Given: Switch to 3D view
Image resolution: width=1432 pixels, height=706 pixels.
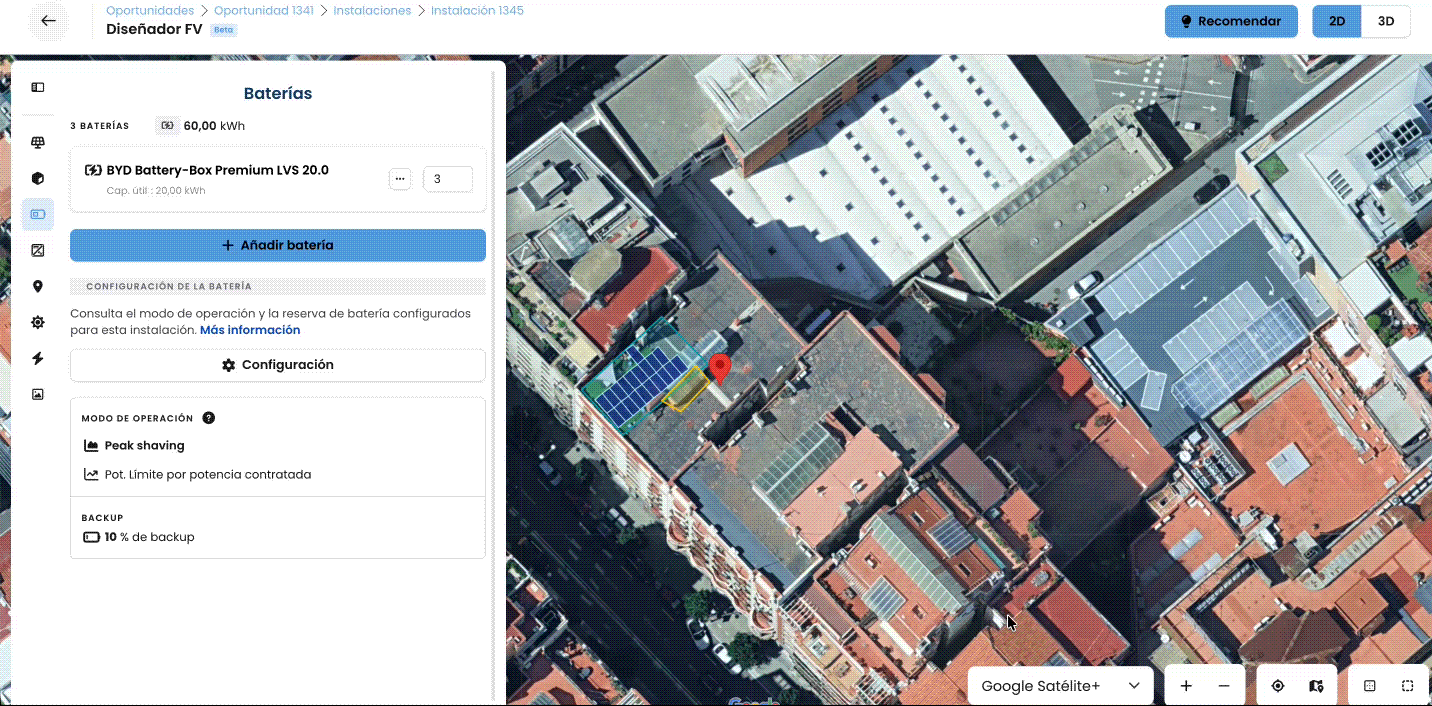Looking at the screenshot, I should (1386, 21).
